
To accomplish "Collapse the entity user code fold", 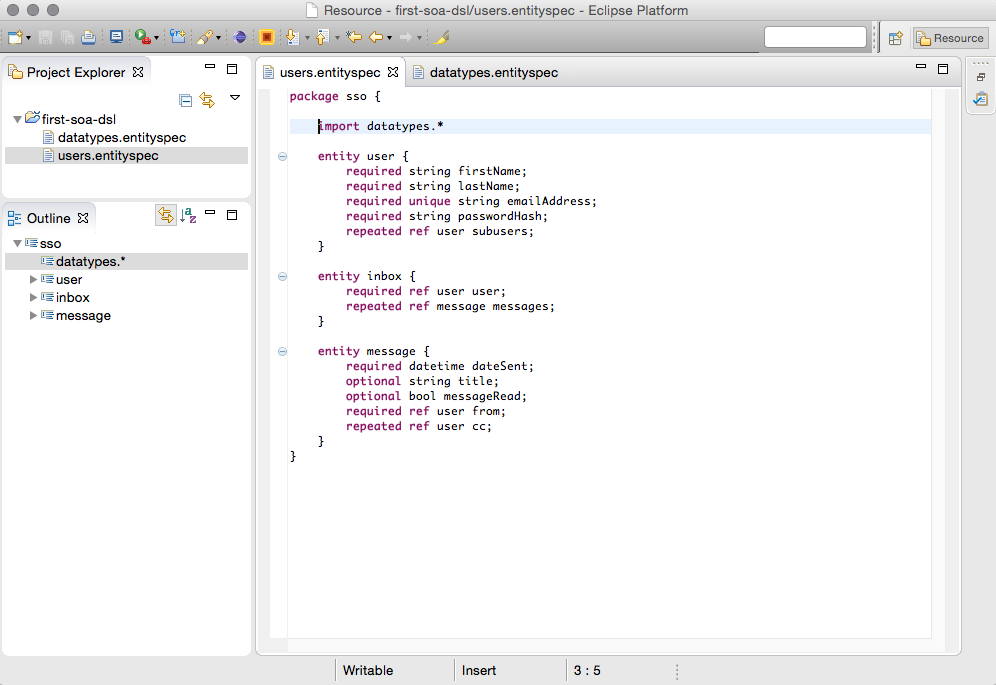I will pos(281,156).
